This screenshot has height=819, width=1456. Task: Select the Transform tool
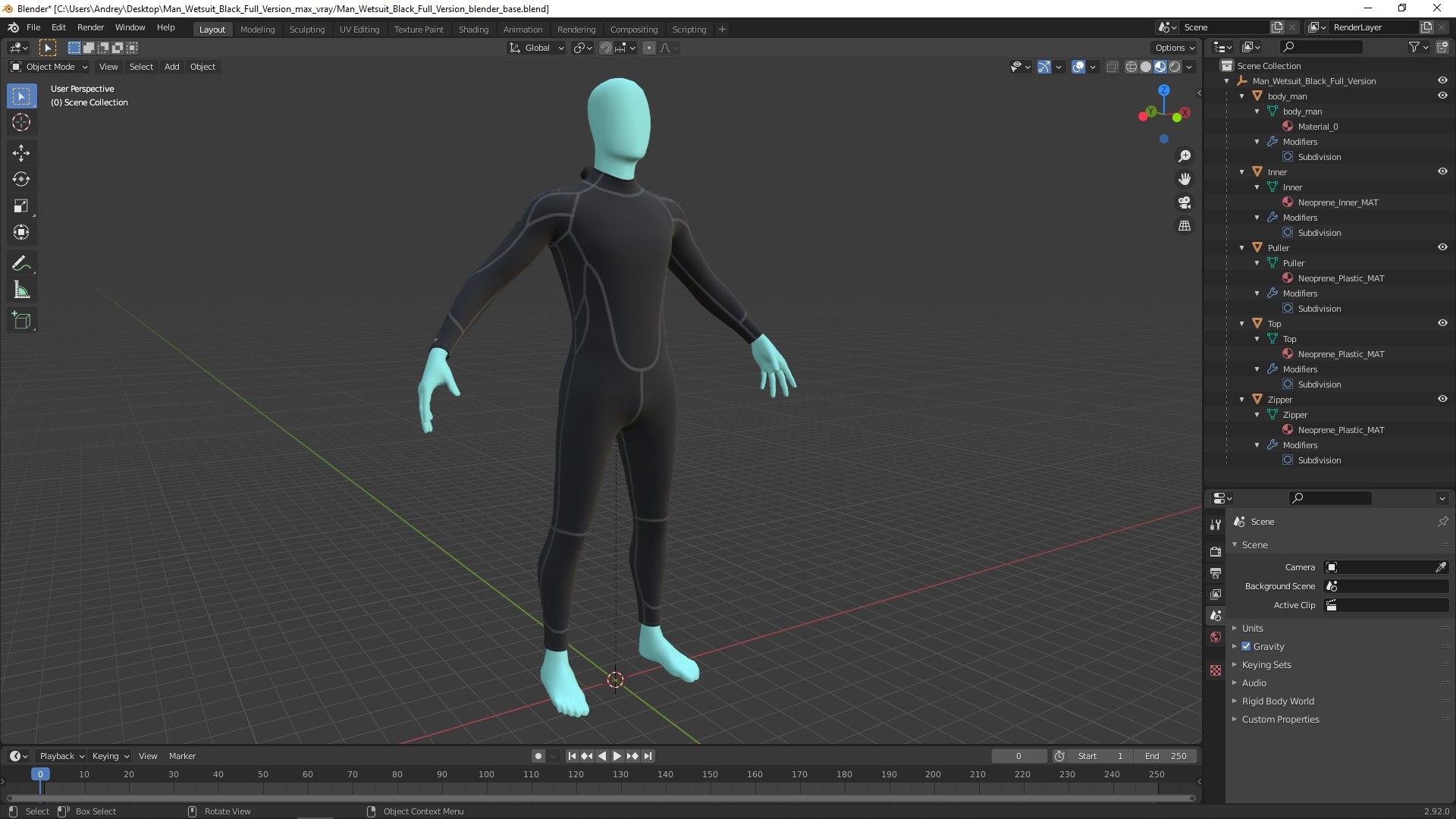click(21, 232)
